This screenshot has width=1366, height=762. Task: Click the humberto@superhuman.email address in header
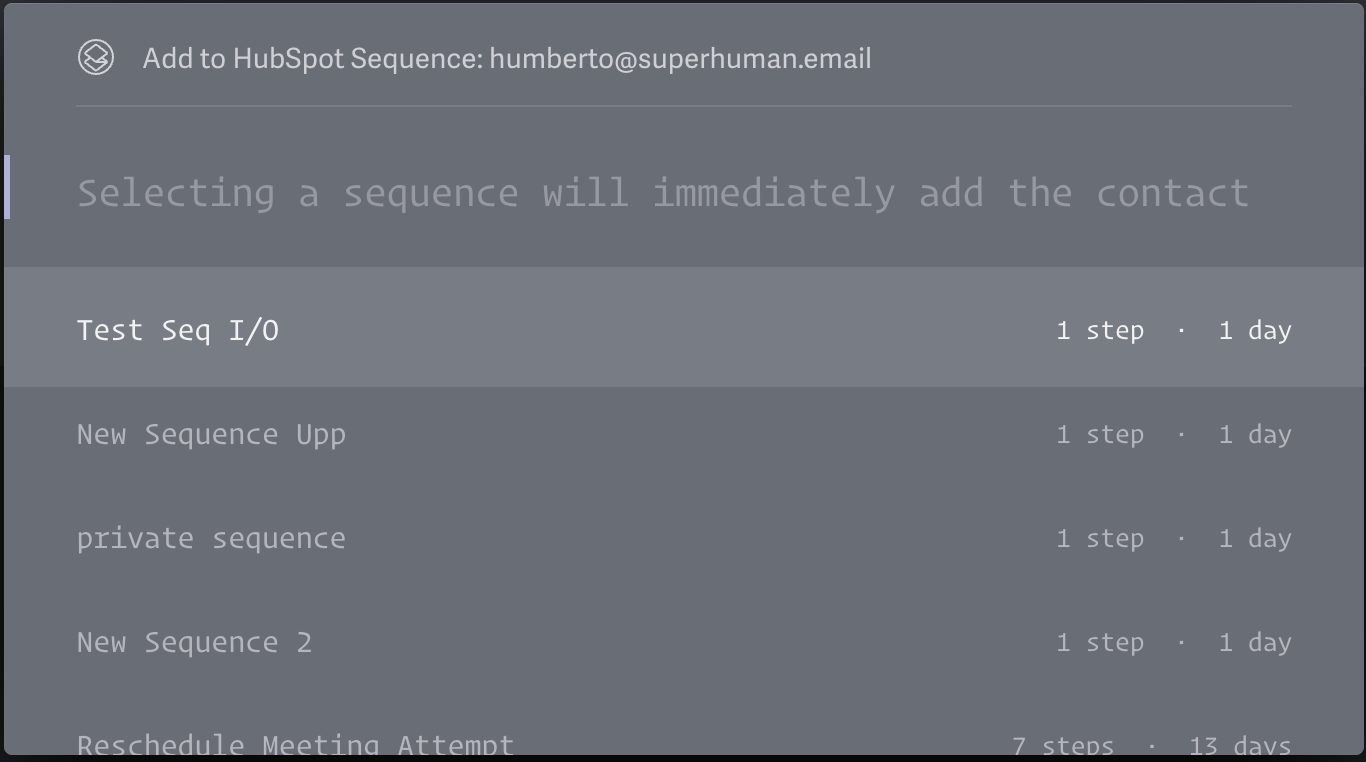[x=680, y=58]
